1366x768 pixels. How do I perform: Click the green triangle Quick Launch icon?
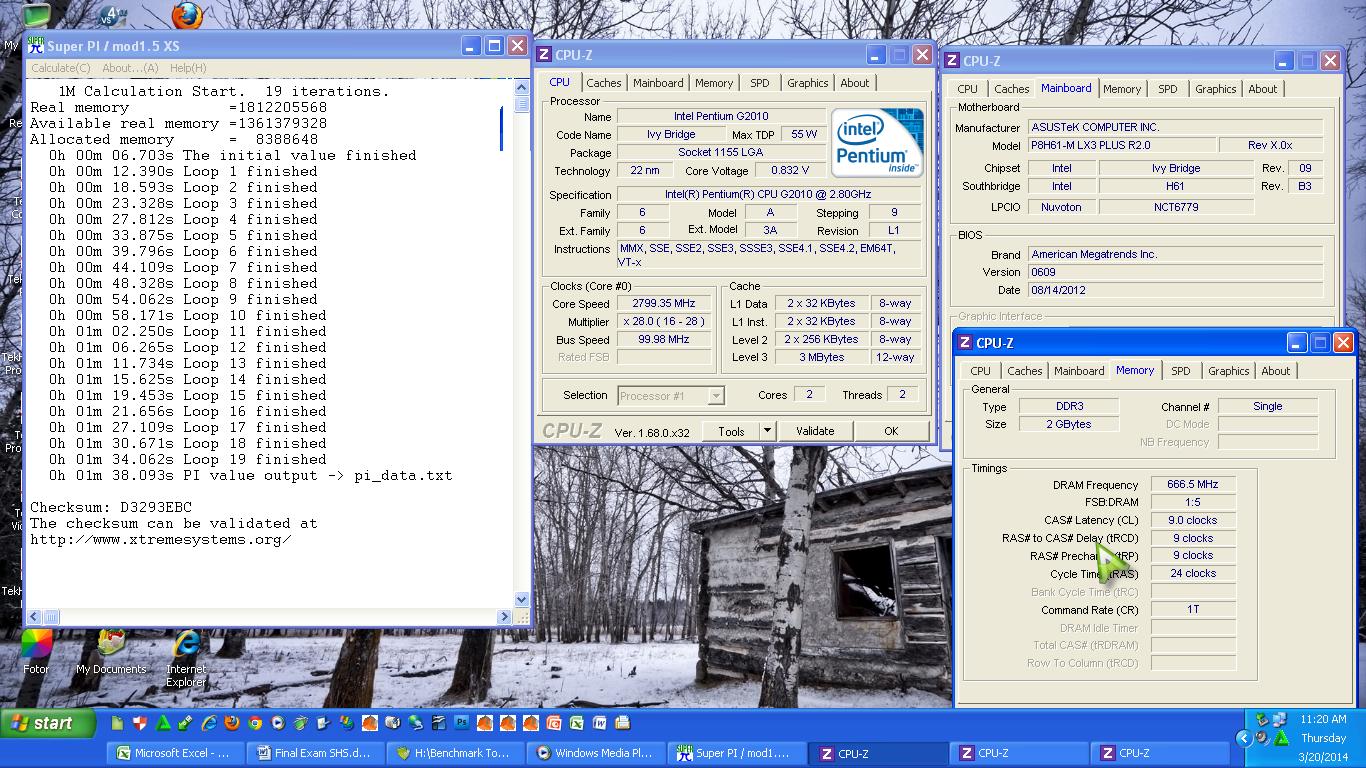coord(163,723)
